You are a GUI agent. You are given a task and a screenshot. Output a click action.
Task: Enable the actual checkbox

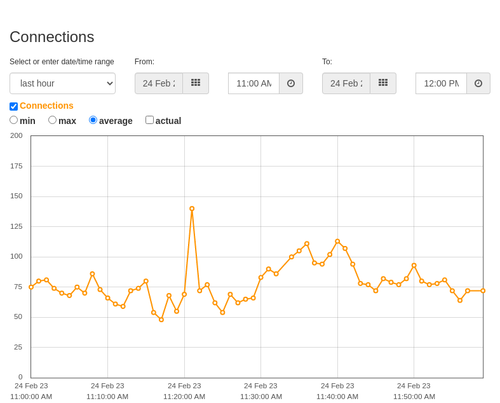[x=150, y=120]
